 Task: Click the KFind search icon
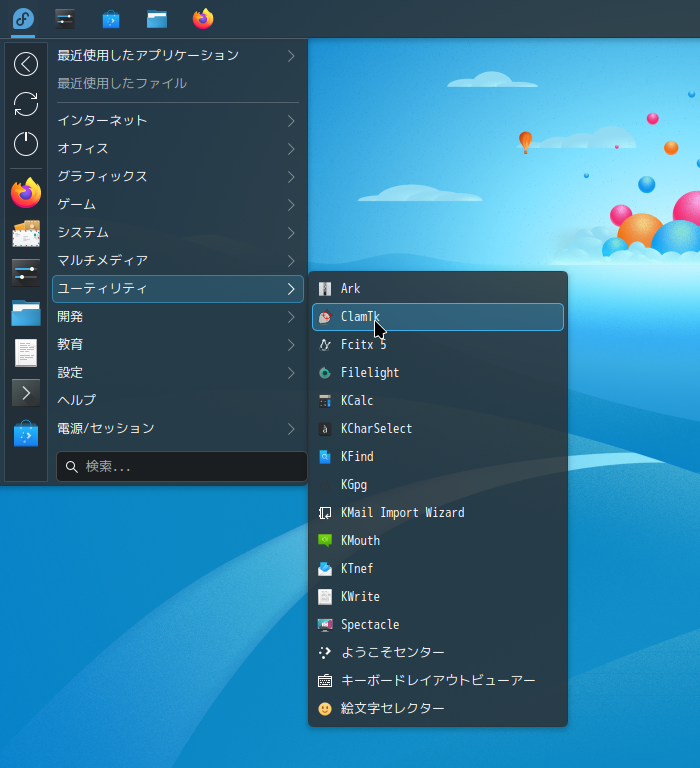(325, 457)
